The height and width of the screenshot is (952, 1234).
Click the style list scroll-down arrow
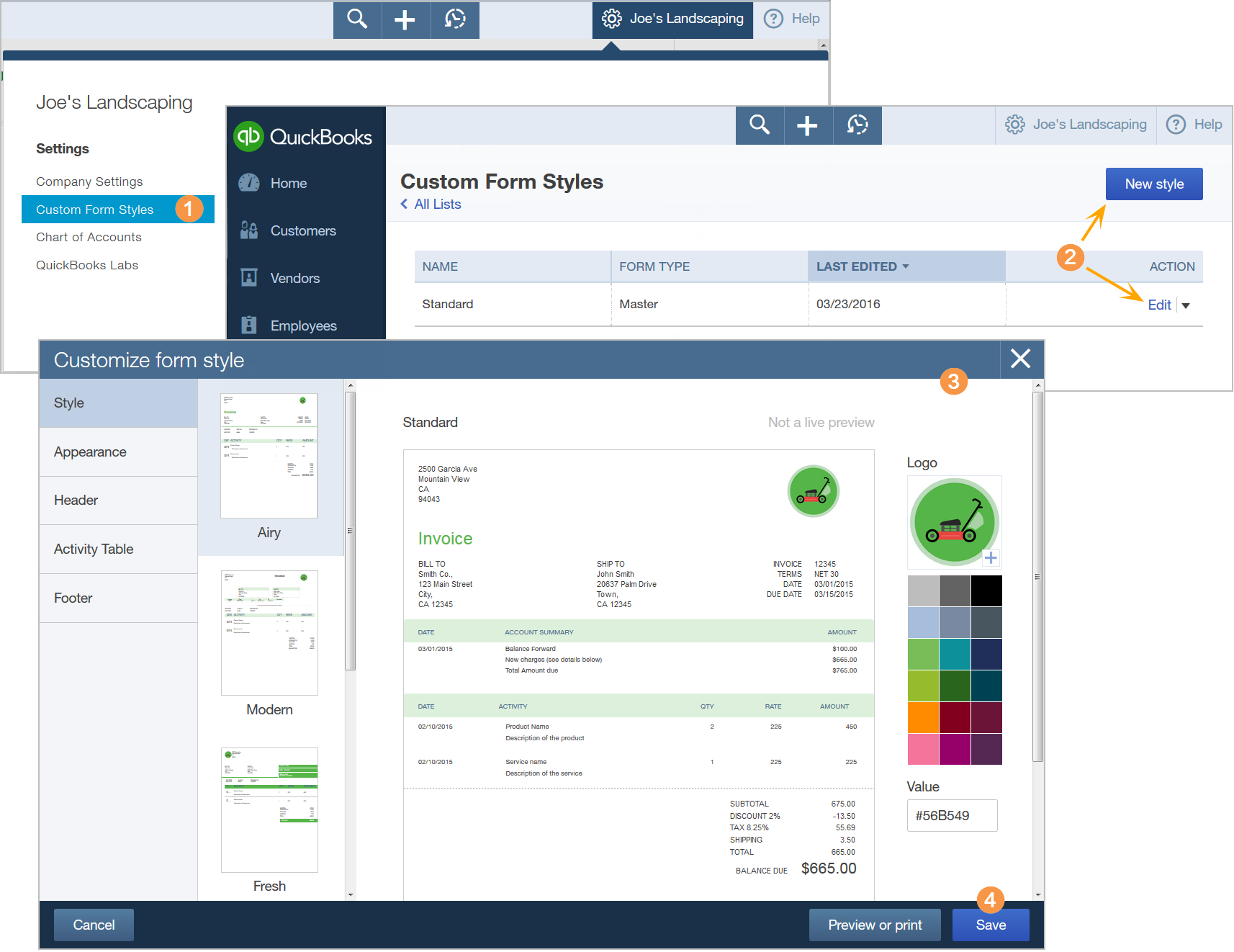(351, 894)
